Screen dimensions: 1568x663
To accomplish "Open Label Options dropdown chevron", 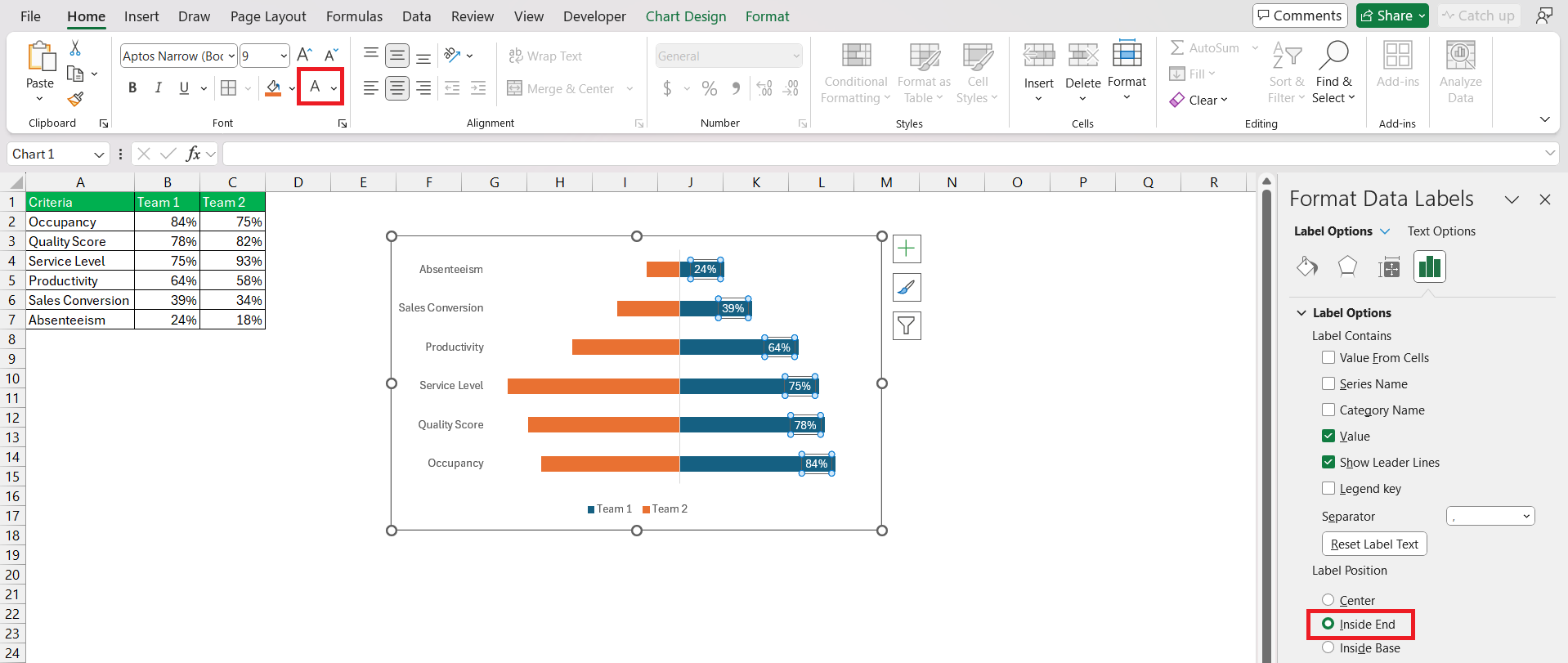I will pos(1385,231).
